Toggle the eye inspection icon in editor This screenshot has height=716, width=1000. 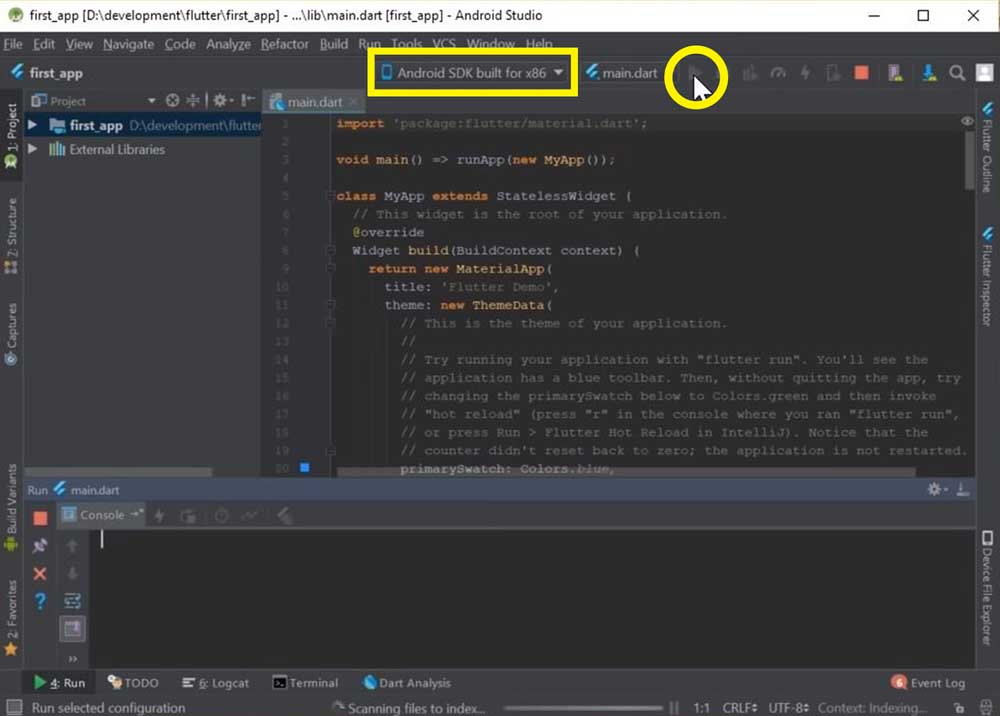(967, 121)
